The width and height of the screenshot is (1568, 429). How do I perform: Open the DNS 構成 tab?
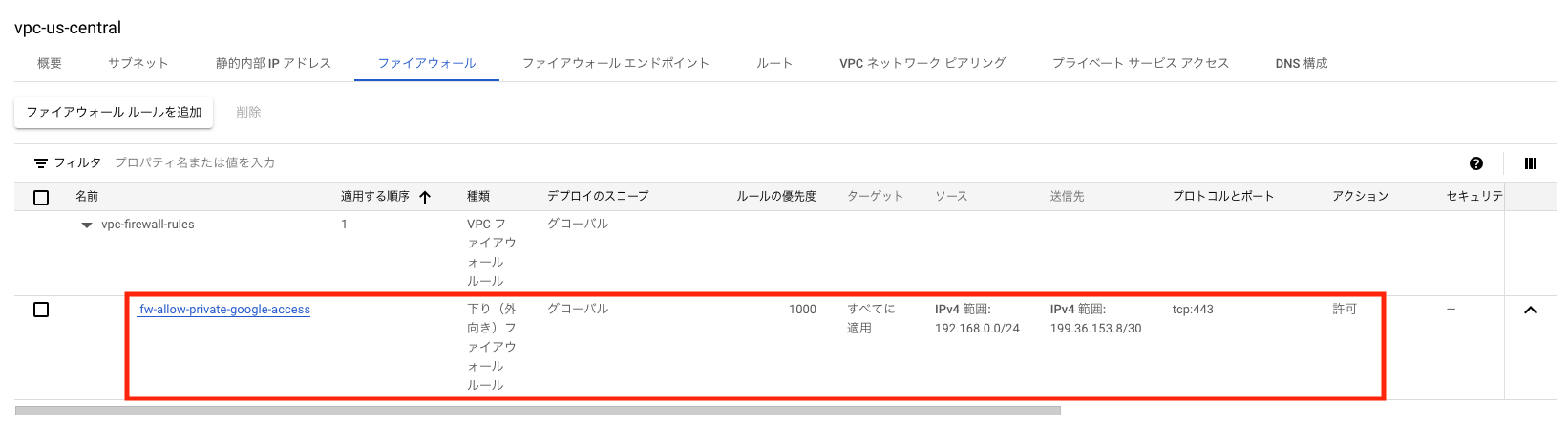[x=1302, y=63]
